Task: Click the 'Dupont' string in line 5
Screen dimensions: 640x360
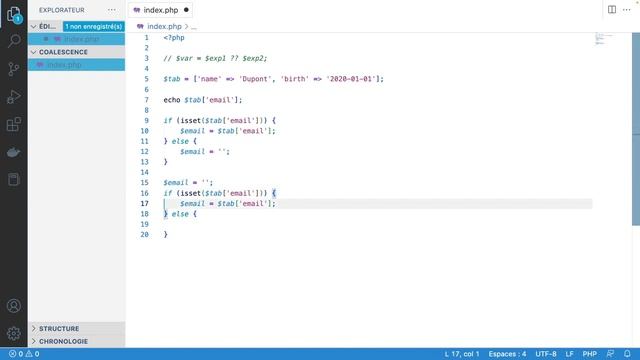Action: [x=255, y=79]
